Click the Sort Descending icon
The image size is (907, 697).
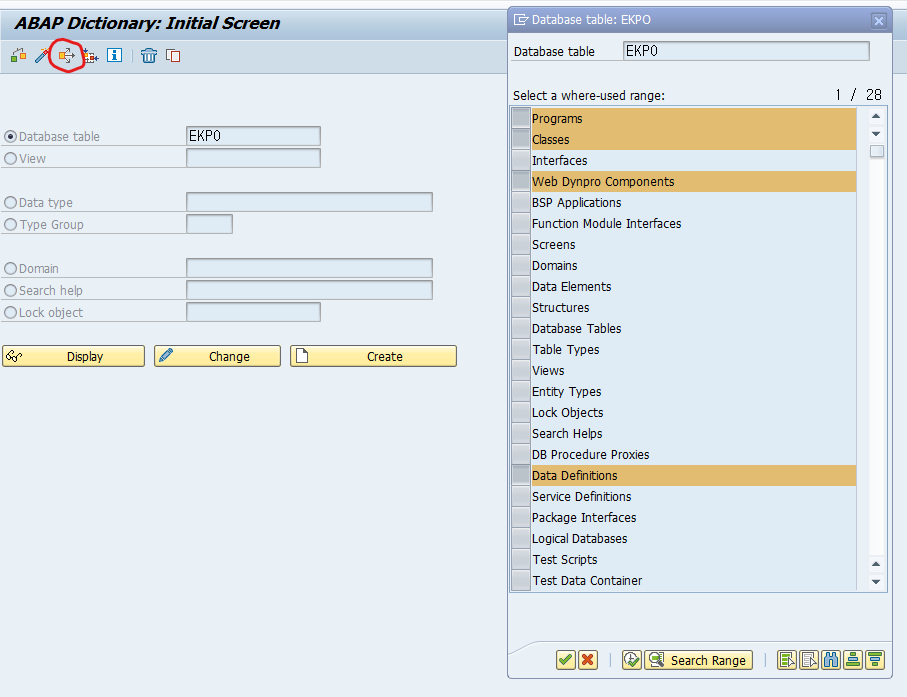875,660
